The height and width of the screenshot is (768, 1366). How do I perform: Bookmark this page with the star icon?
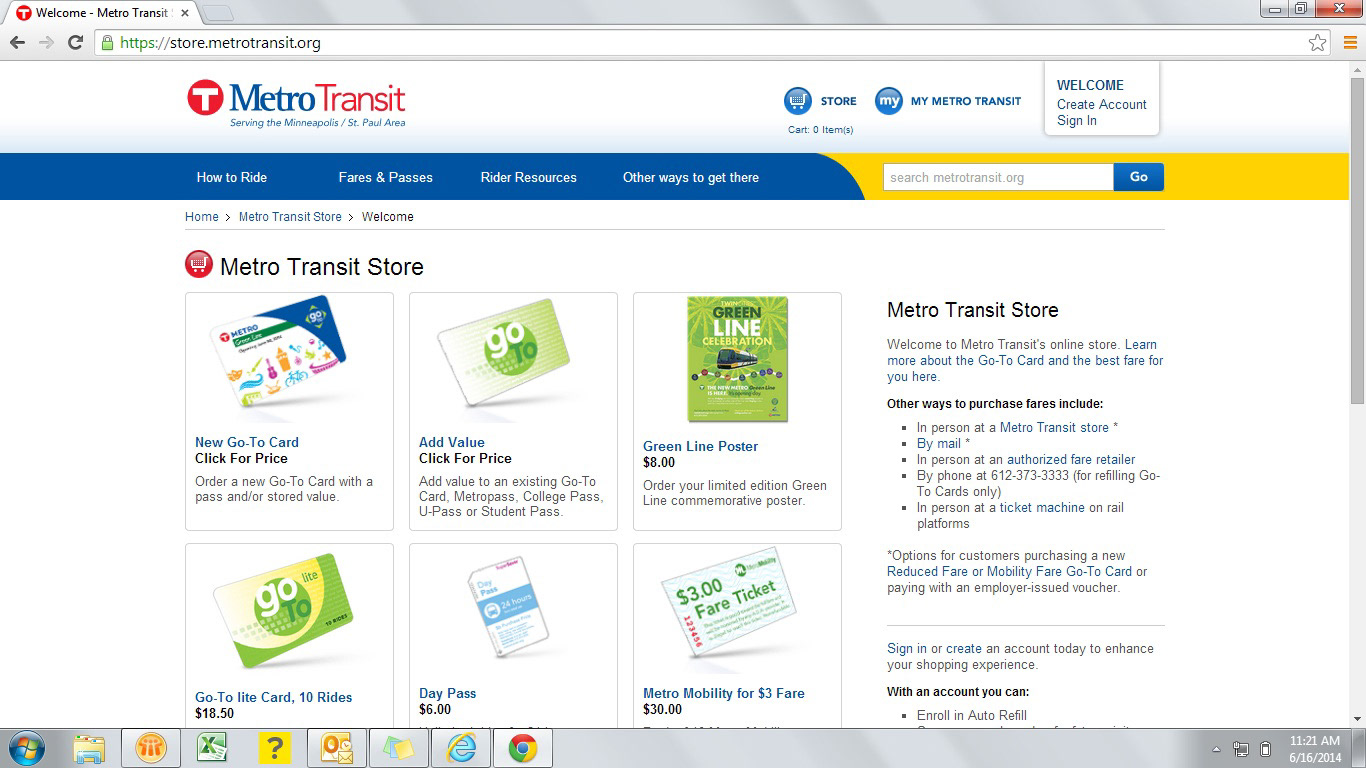[x=1318, y=42]
